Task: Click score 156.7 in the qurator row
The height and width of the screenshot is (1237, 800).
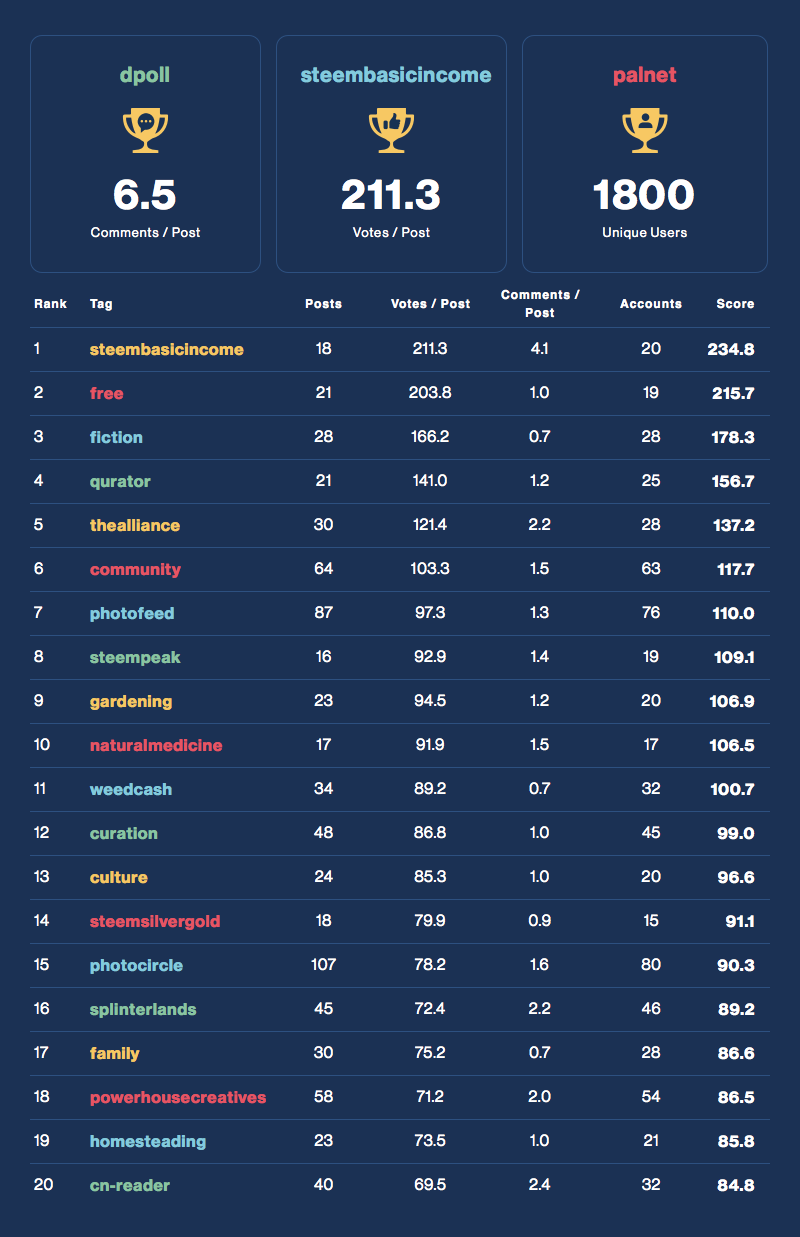Action: 732,481
